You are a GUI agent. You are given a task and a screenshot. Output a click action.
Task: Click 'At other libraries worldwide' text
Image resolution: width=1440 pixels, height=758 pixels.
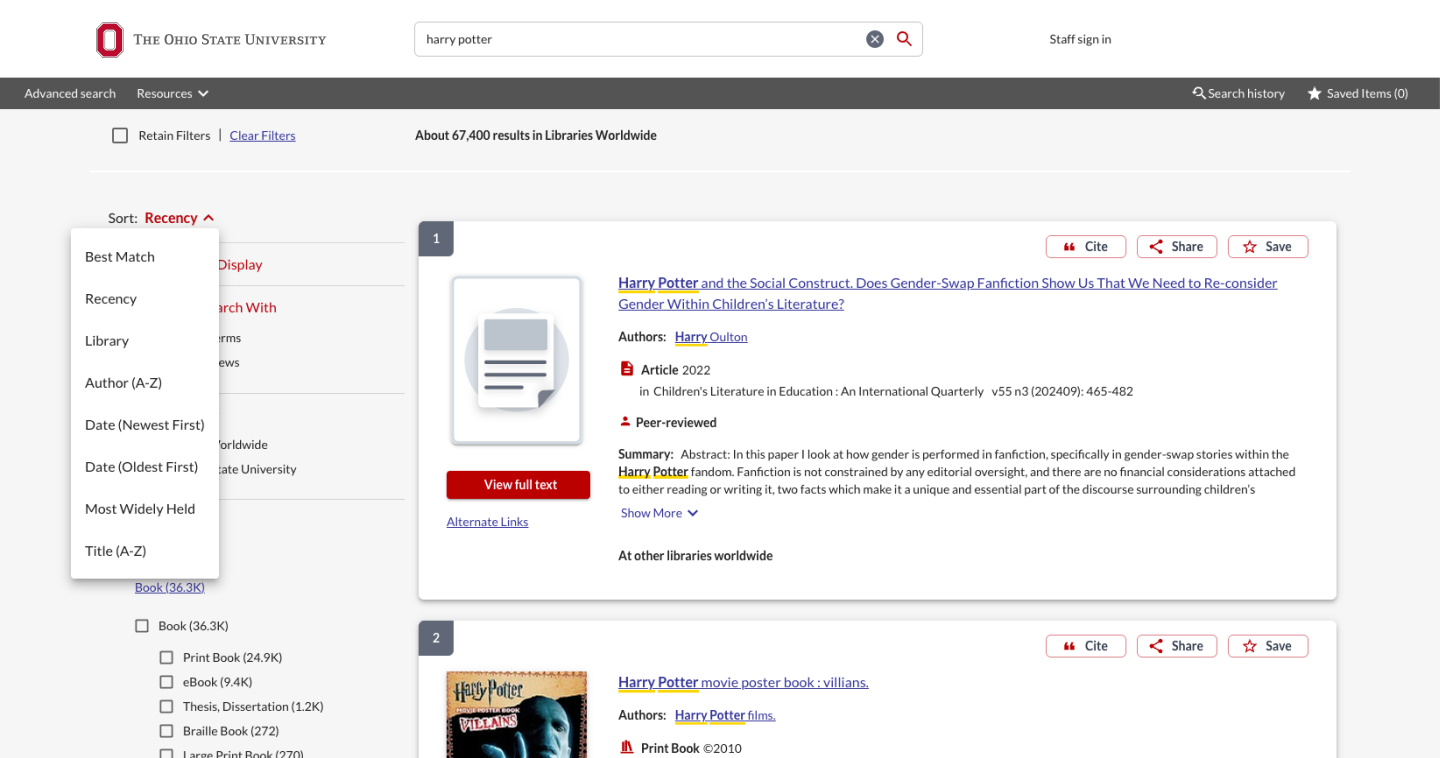pyautogui.click(x=695, y=556)
